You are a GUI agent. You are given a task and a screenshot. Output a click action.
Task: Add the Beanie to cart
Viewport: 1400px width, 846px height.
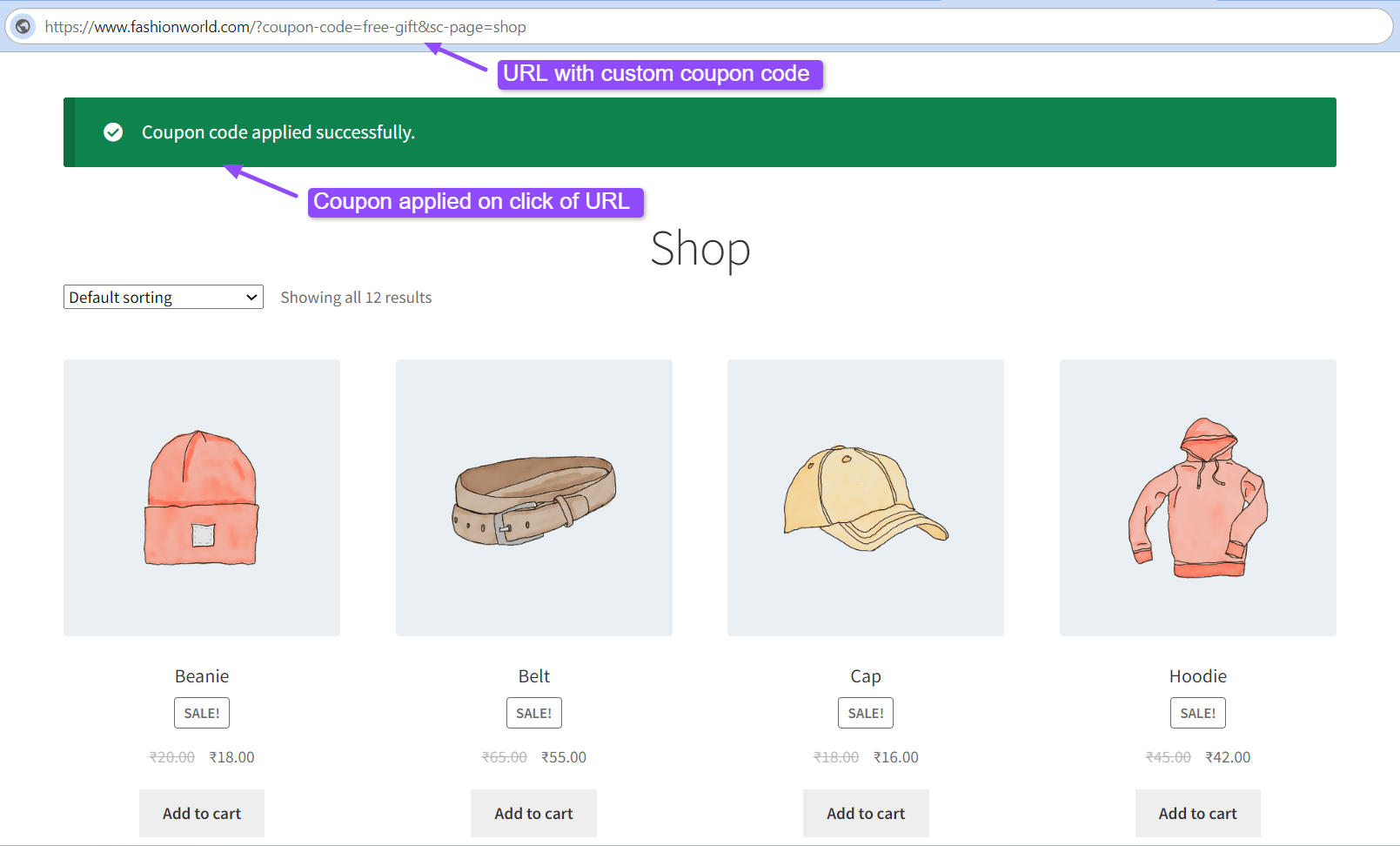pos(201,813)
